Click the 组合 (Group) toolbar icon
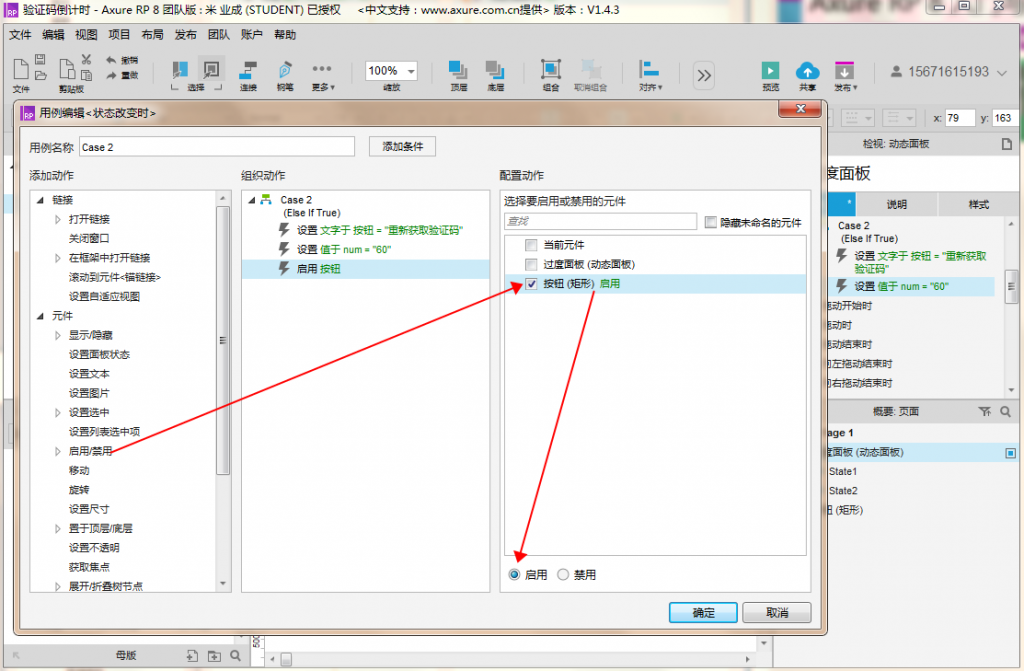Viewport: 1024px width, 671px height. click(551, 71)
